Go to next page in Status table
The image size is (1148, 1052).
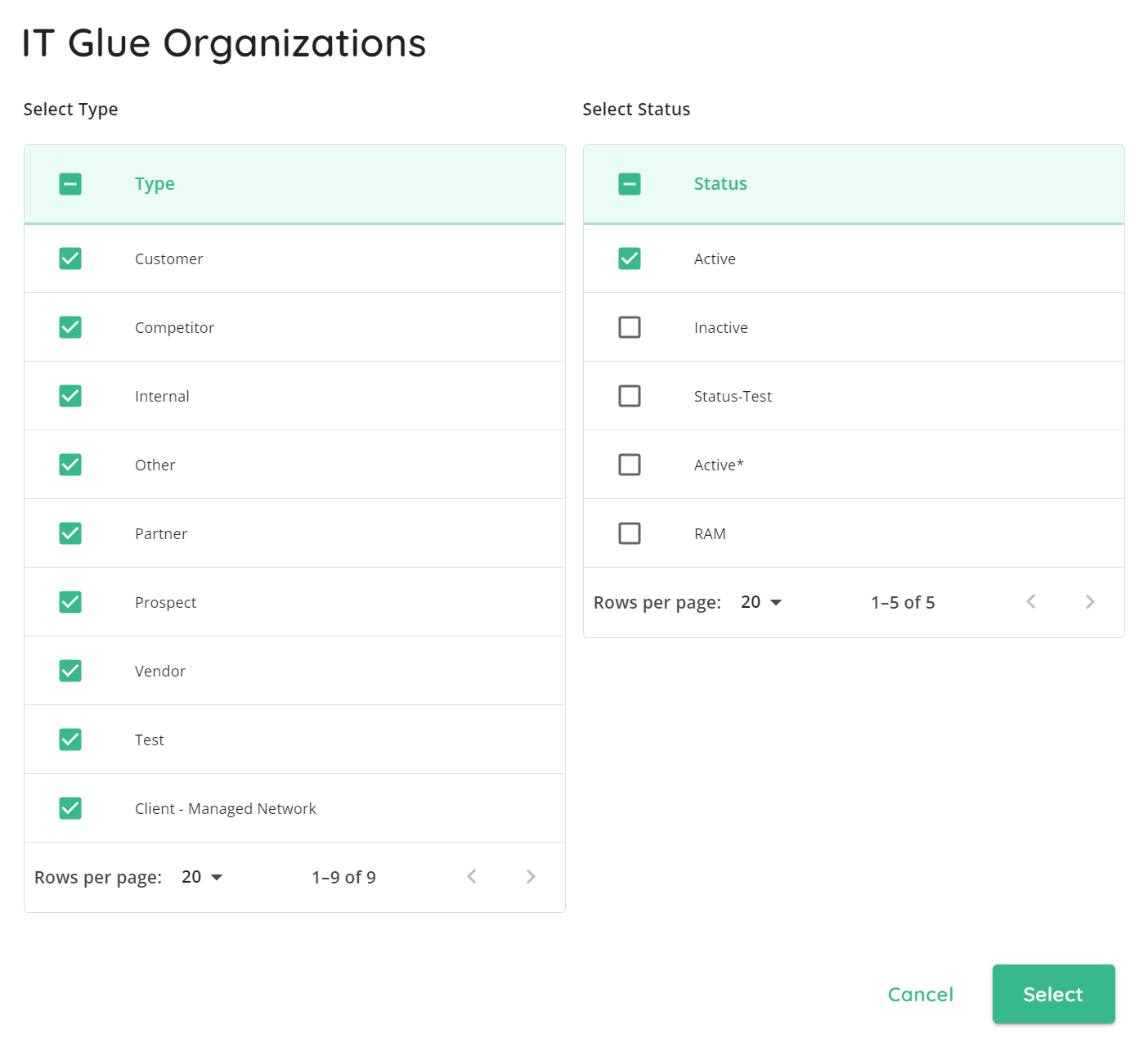[1090, 602]
